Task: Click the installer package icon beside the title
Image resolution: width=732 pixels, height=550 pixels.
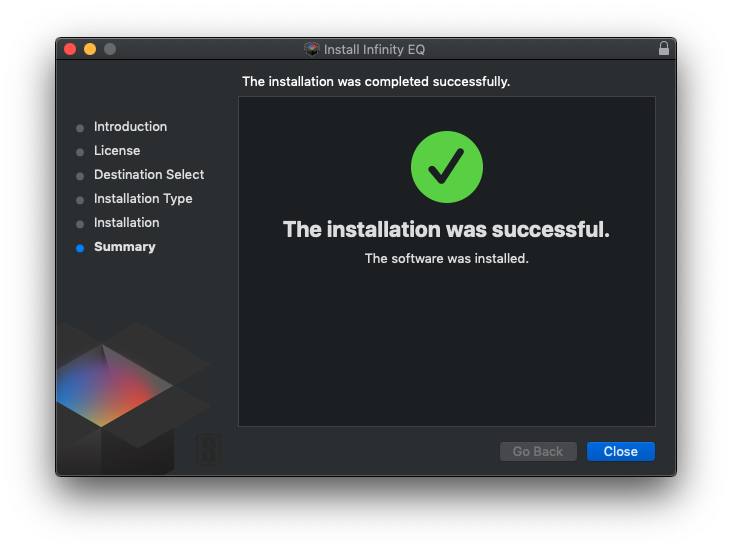Action: tap(312, 49)
